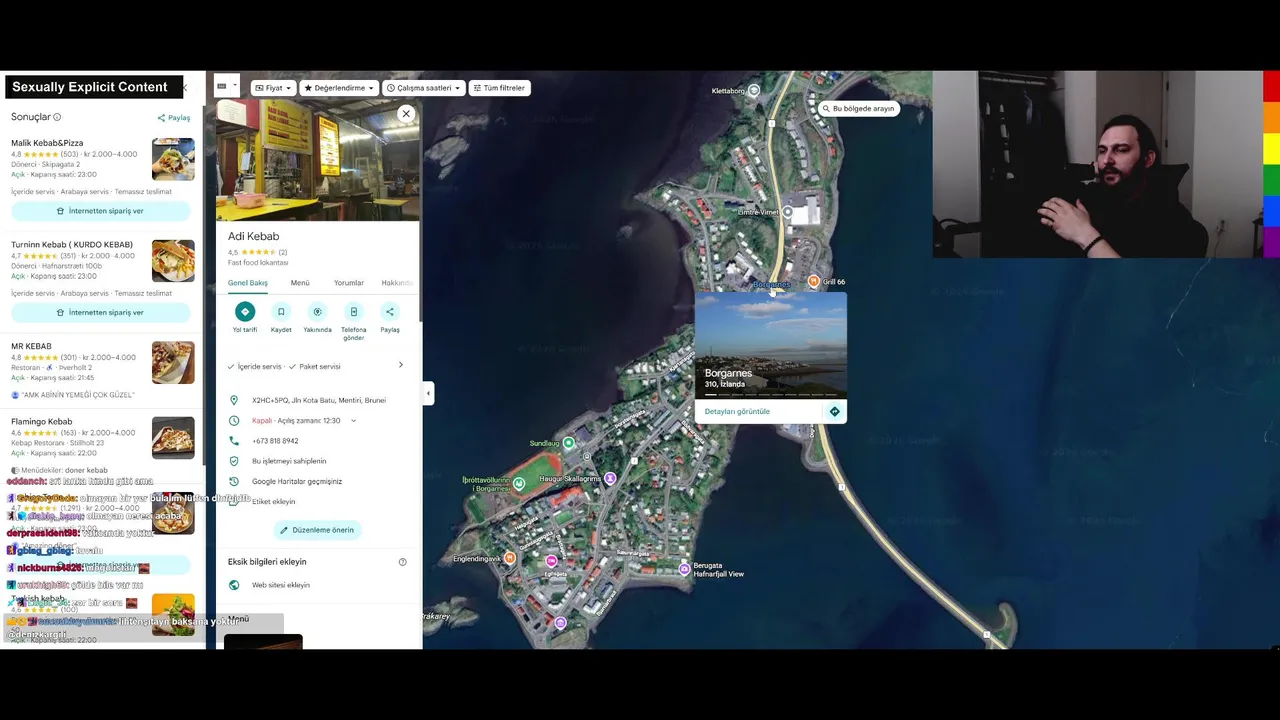Order online from Turninn Kebab
1280x720 pixels.
pos(100,312)
